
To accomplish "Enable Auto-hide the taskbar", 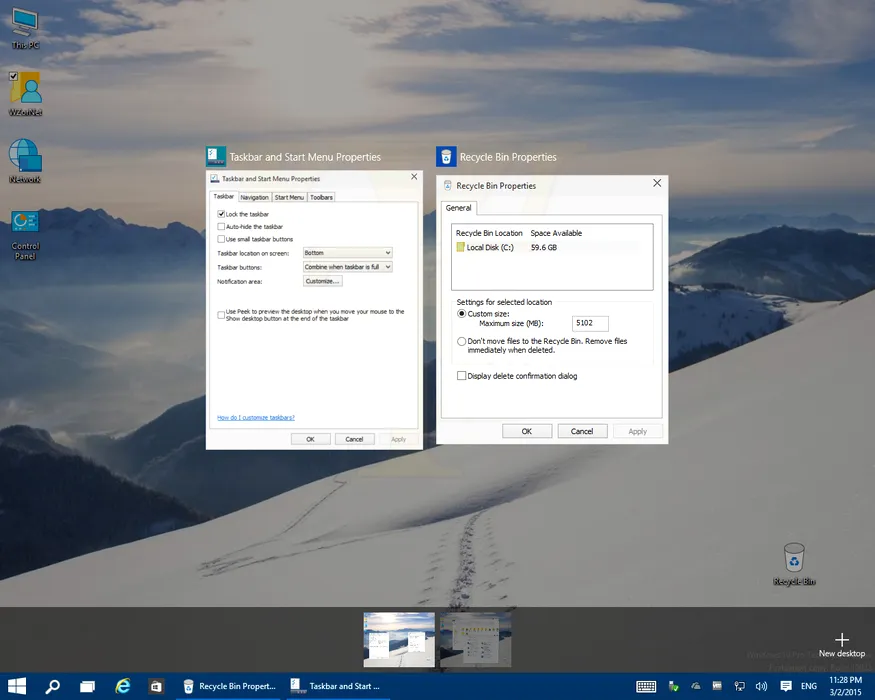I will pos(221,227).
